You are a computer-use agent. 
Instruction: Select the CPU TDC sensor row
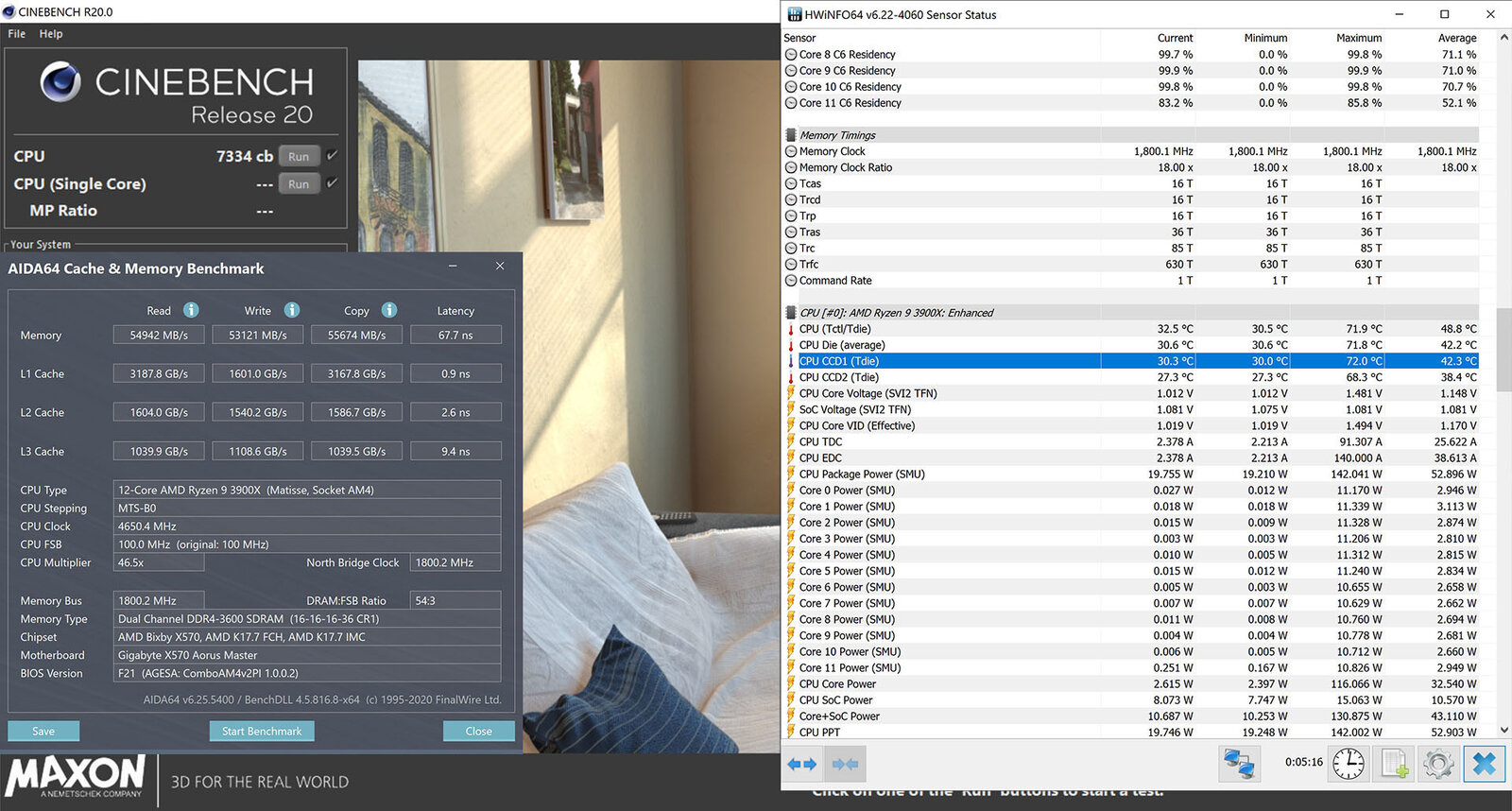[x=1131, y=441]
